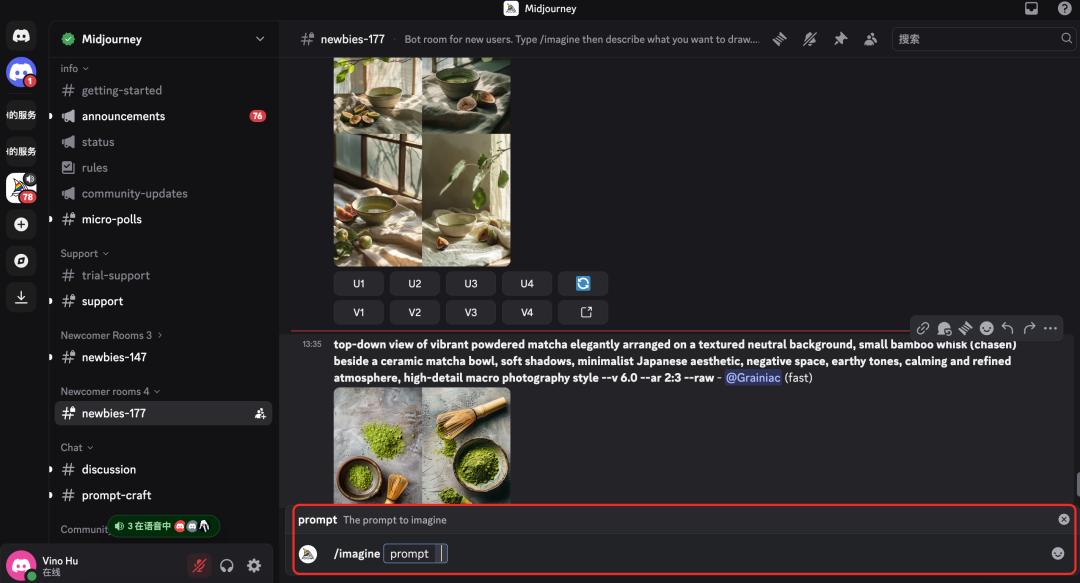
Task: Click @Grainiac mention link
Action: coord(753,378)
